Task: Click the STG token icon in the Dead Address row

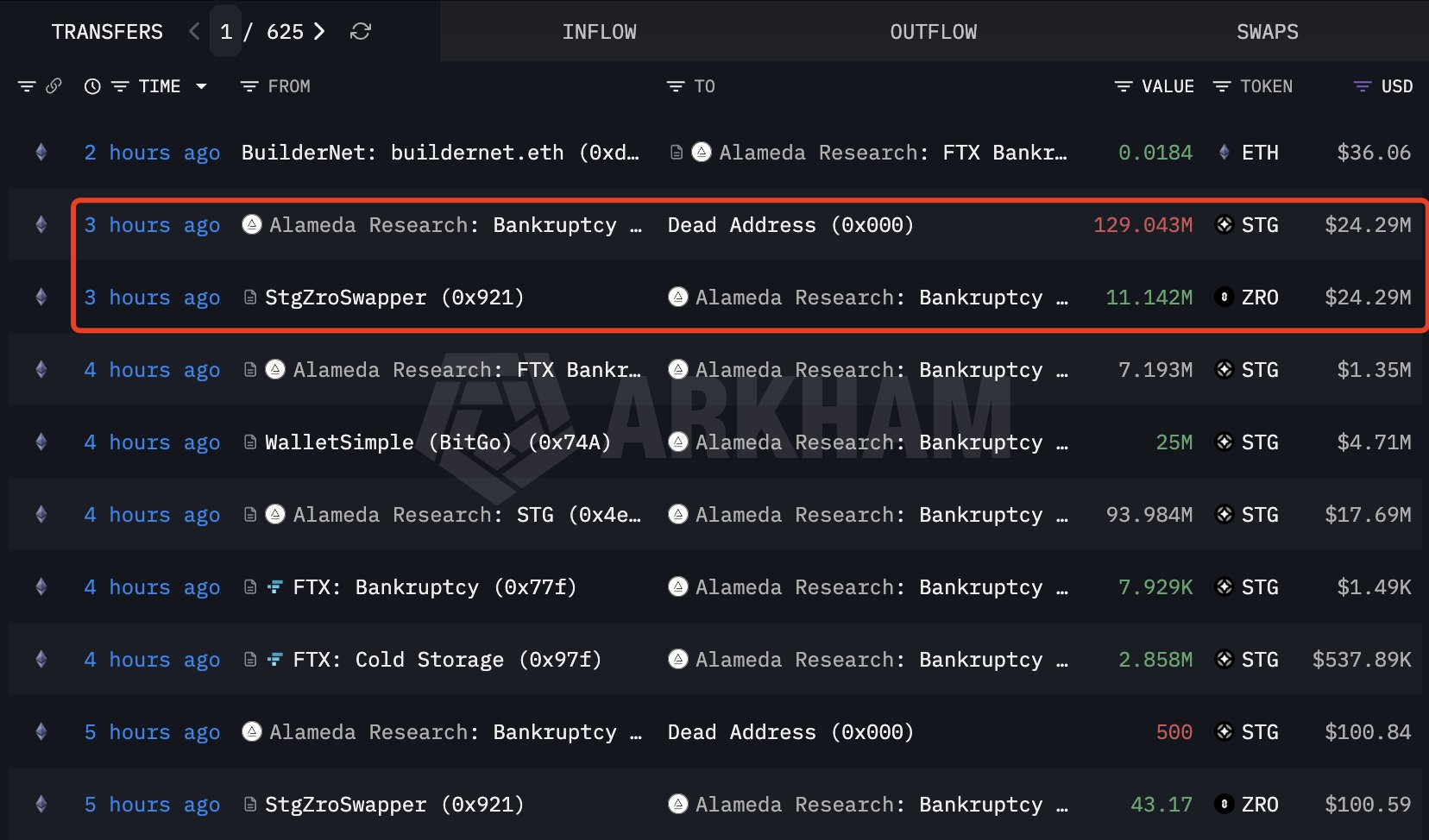Action: coord(1224,225)
